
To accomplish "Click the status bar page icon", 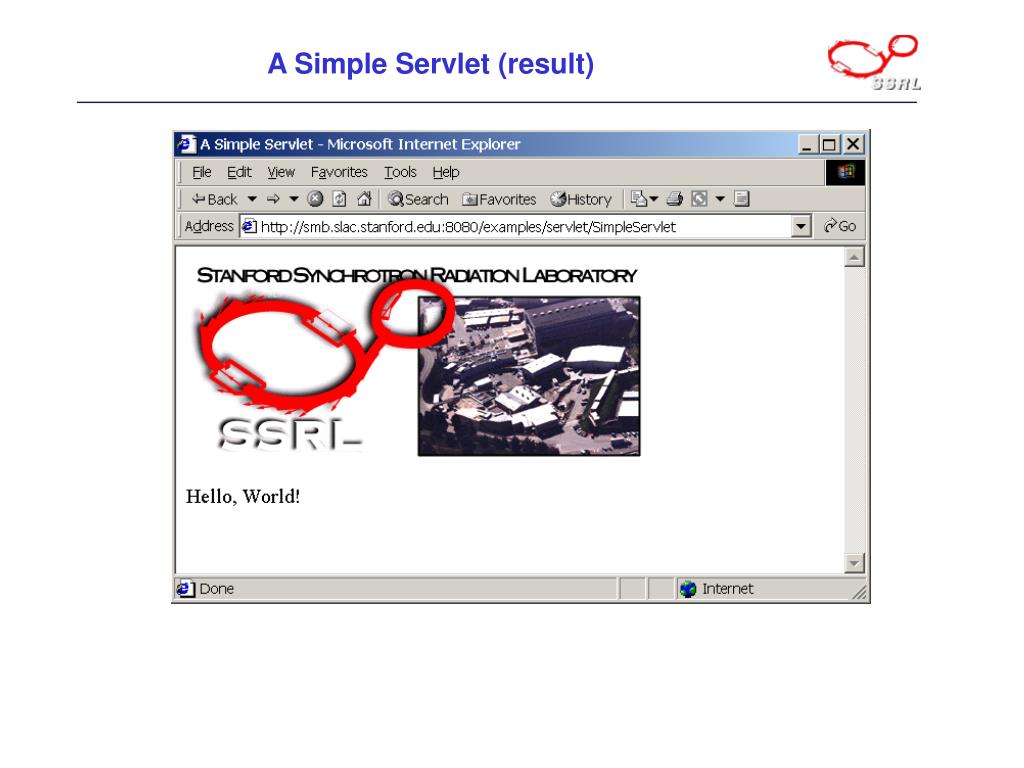I will (x=185, y=588).
